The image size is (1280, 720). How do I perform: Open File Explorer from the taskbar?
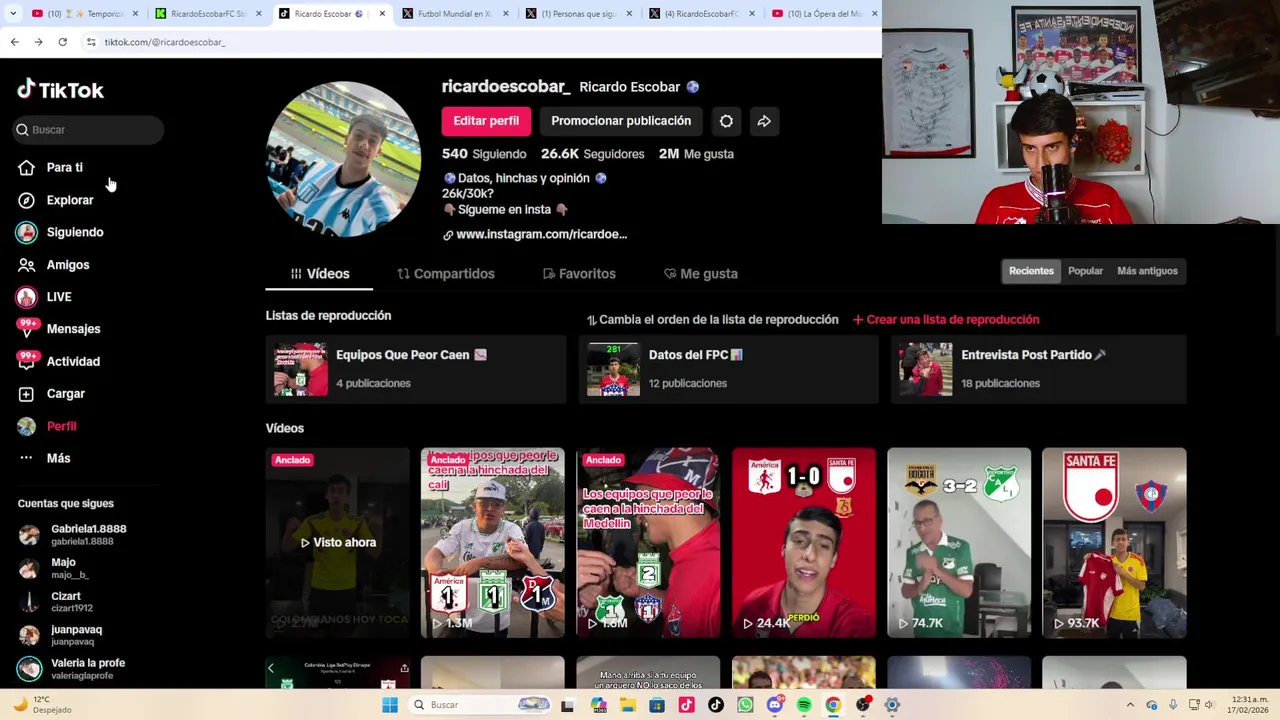coord(627,705)
